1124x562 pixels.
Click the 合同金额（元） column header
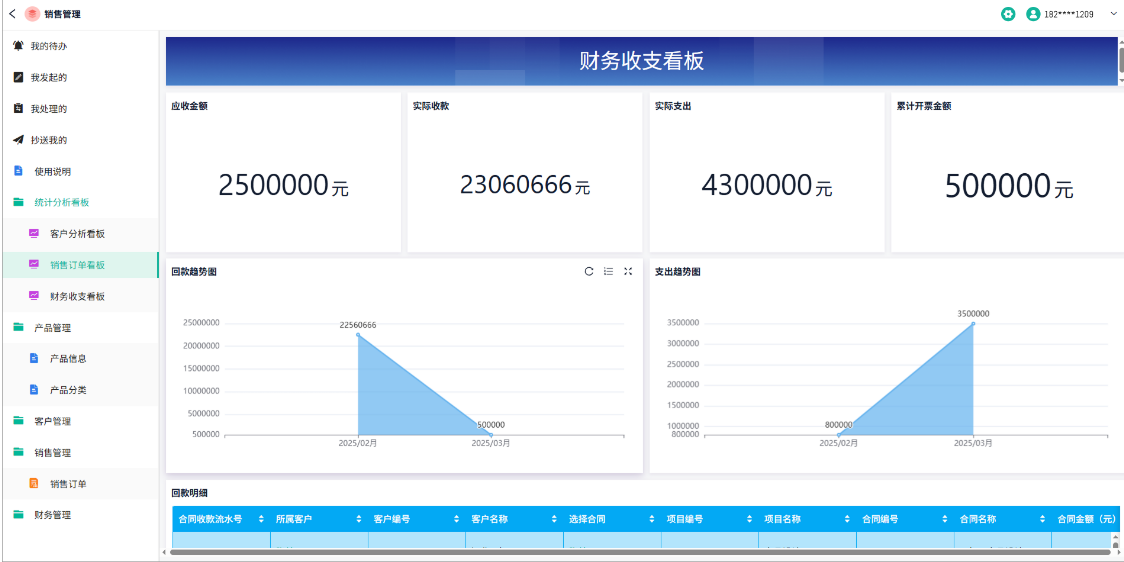pyautogui.click(x=1087, y=519)
